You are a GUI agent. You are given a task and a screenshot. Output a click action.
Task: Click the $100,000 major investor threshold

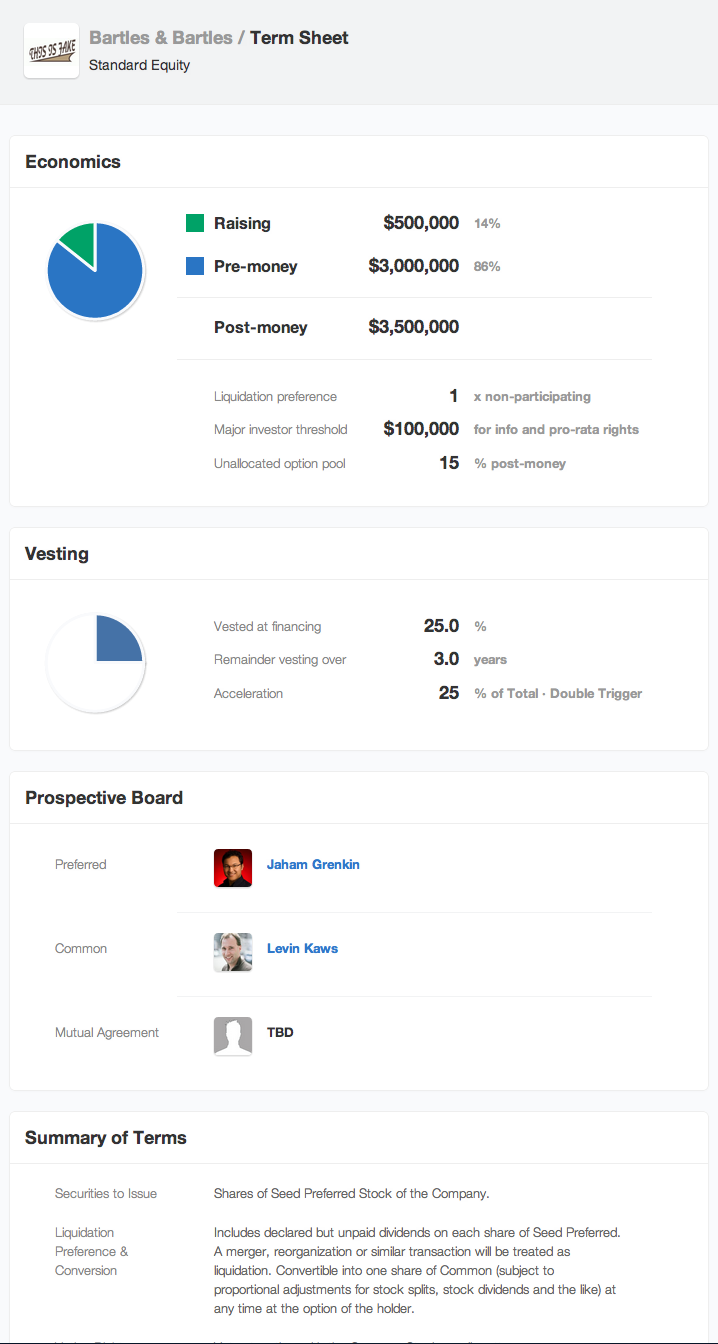(421, 429)
